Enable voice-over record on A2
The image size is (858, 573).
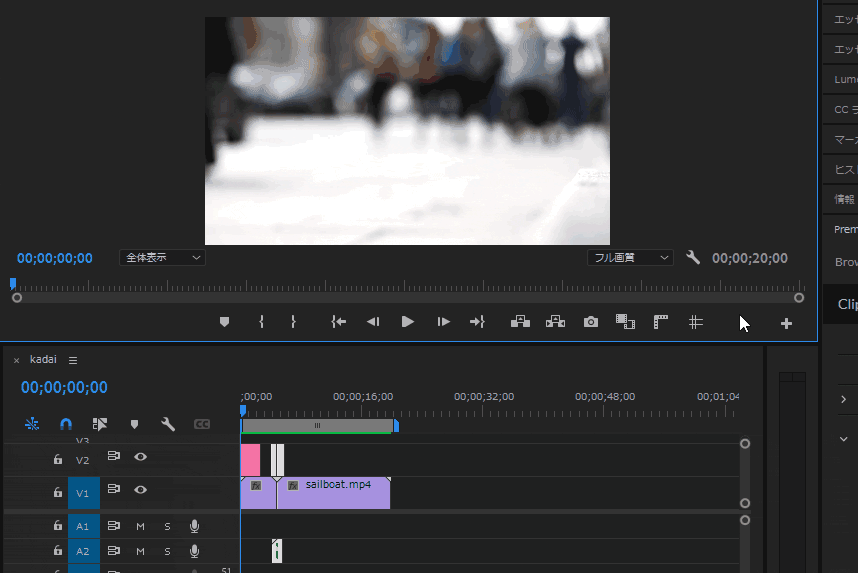tap(194, 551)
